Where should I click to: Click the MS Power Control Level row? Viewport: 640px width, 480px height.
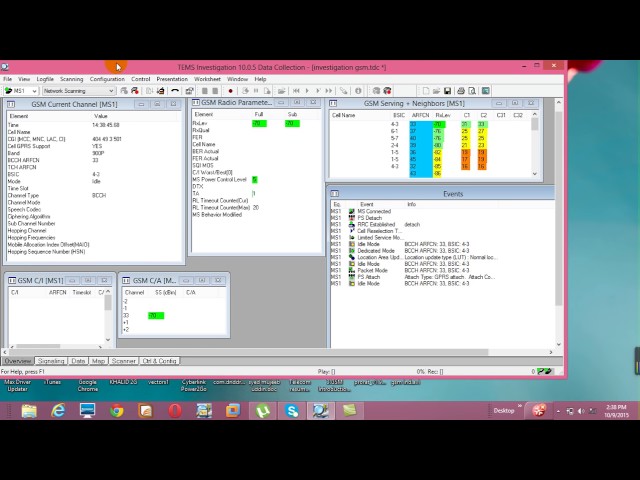tap(256, 179)
